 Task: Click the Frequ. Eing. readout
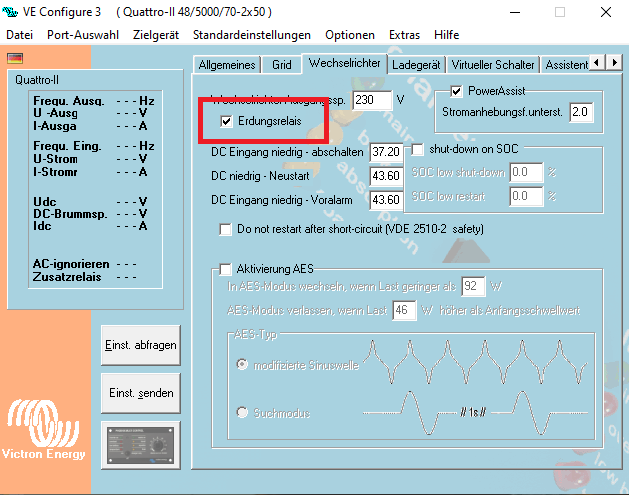click(94, 146)
